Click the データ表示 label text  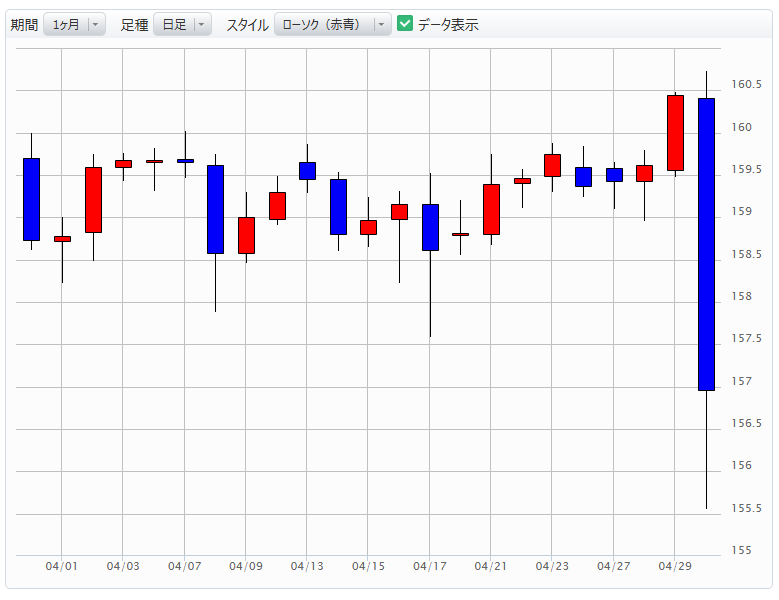[x=448, y=25]
